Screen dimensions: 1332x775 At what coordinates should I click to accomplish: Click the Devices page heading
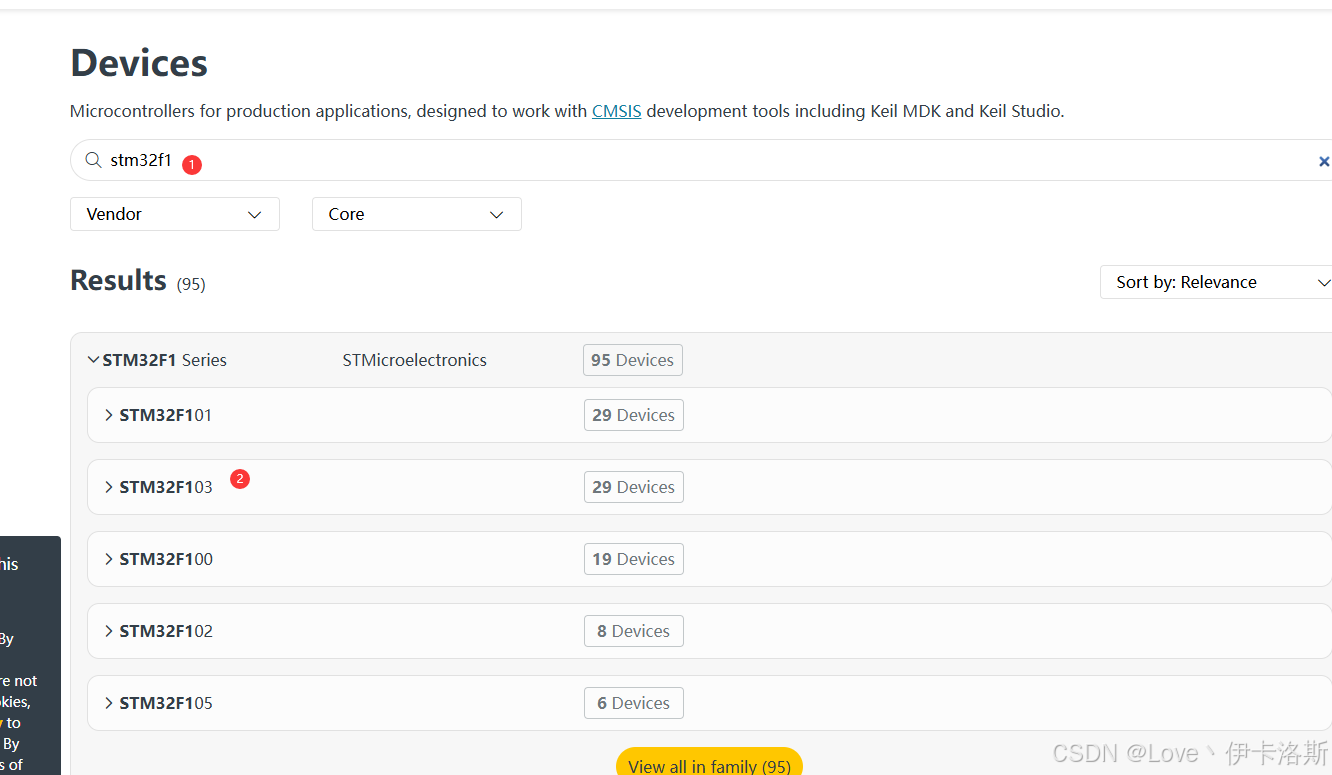(x=139, y=63)
